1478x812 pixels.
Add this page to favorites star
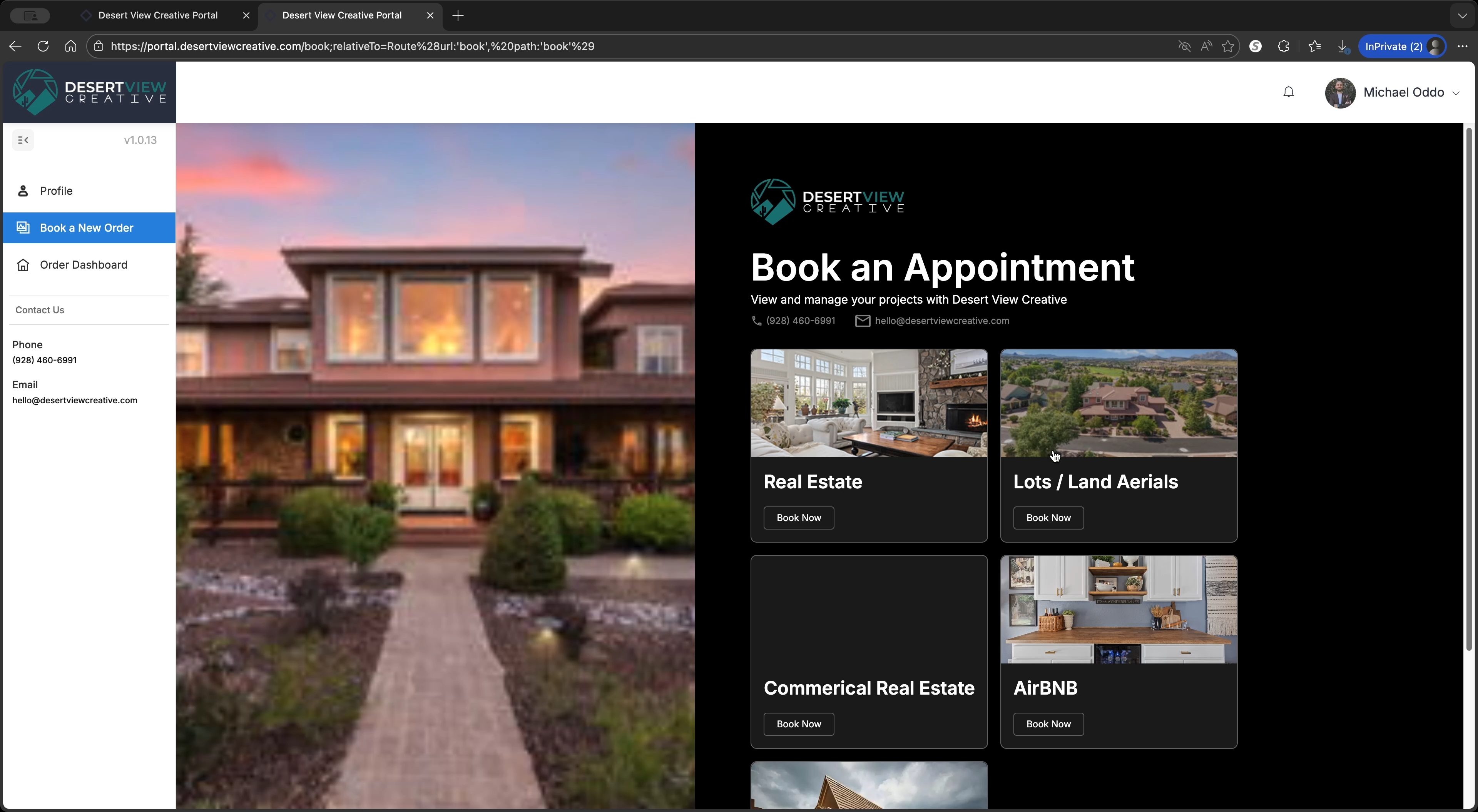click(x=1228, y=47)
